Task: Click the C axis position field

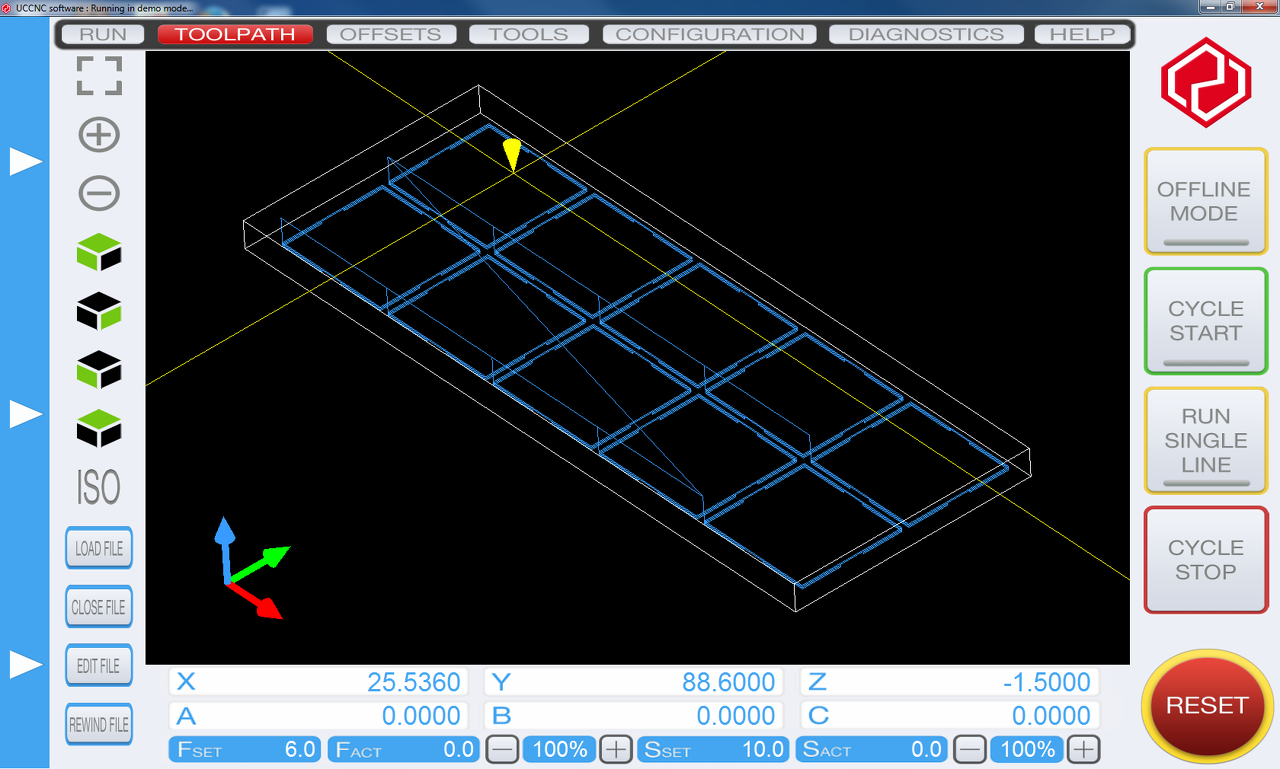Action: pos(948,716)
